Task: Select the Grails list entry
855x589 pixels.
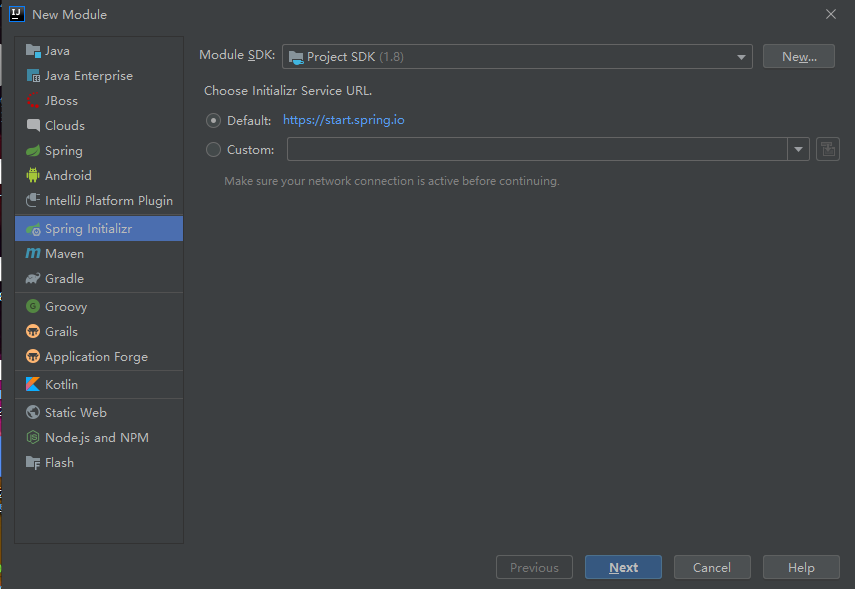Action: coord(99,332)
